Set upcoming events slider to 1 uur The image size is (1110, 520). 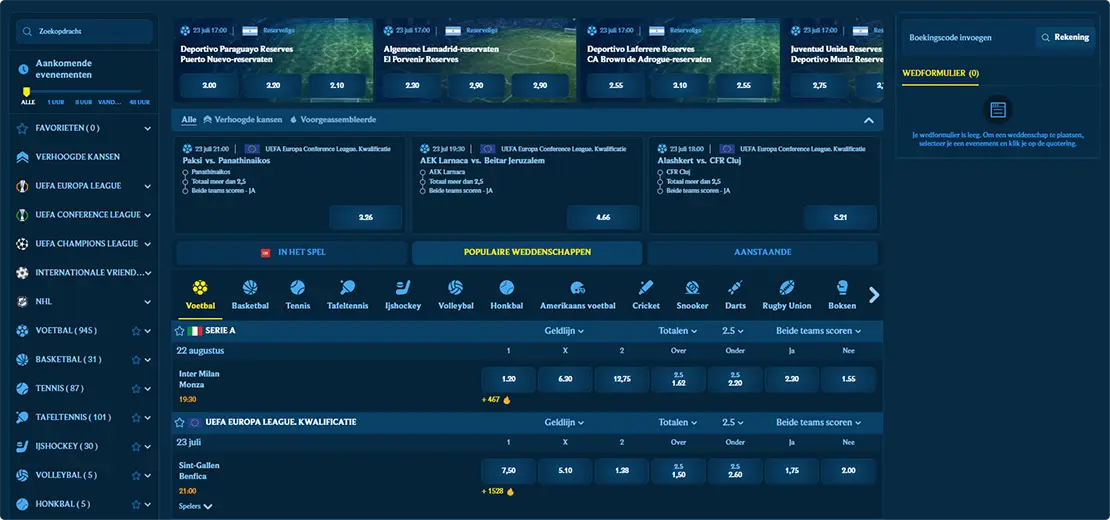[x=55, y=102]
